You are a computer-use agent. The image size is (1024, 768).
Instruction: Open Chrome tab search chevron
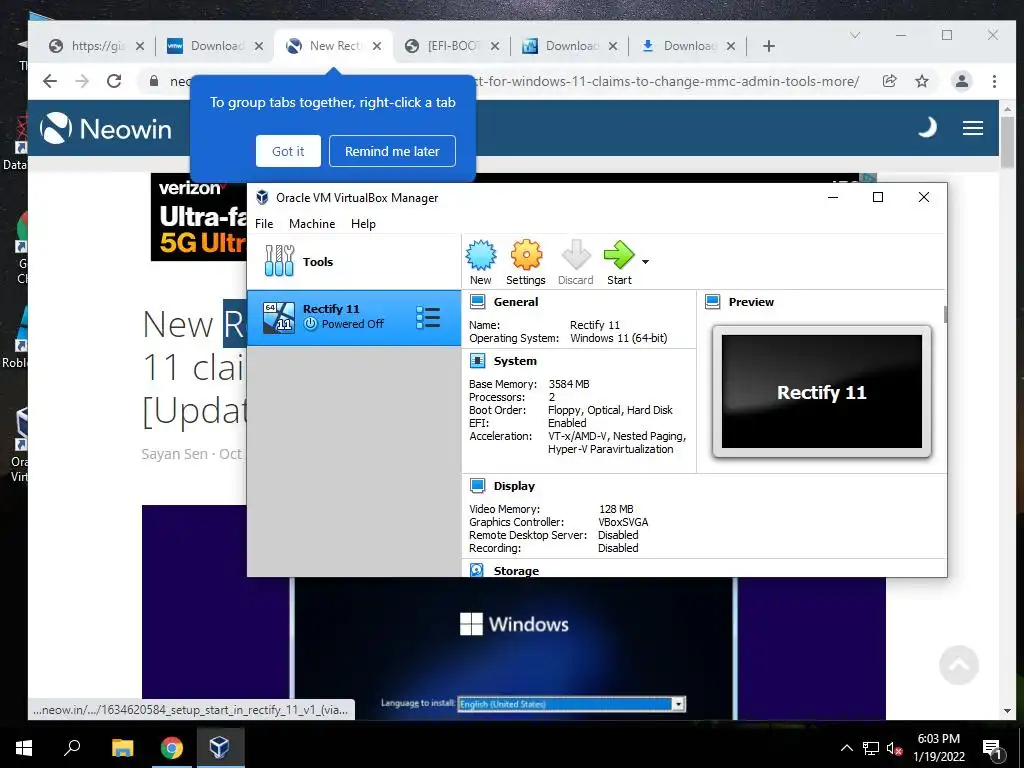[x=855, y=35]
